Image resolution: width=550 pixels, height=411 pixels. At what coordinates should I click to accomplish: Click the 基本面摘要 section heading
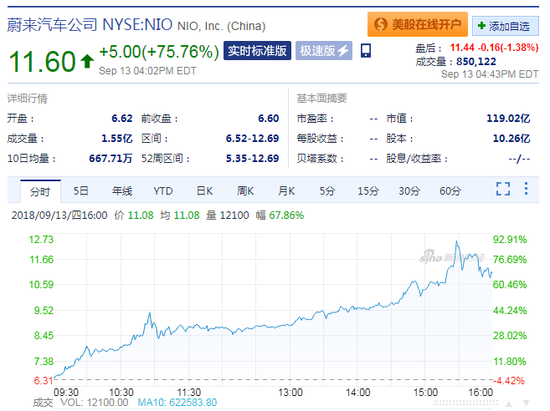tap(322, 99)
